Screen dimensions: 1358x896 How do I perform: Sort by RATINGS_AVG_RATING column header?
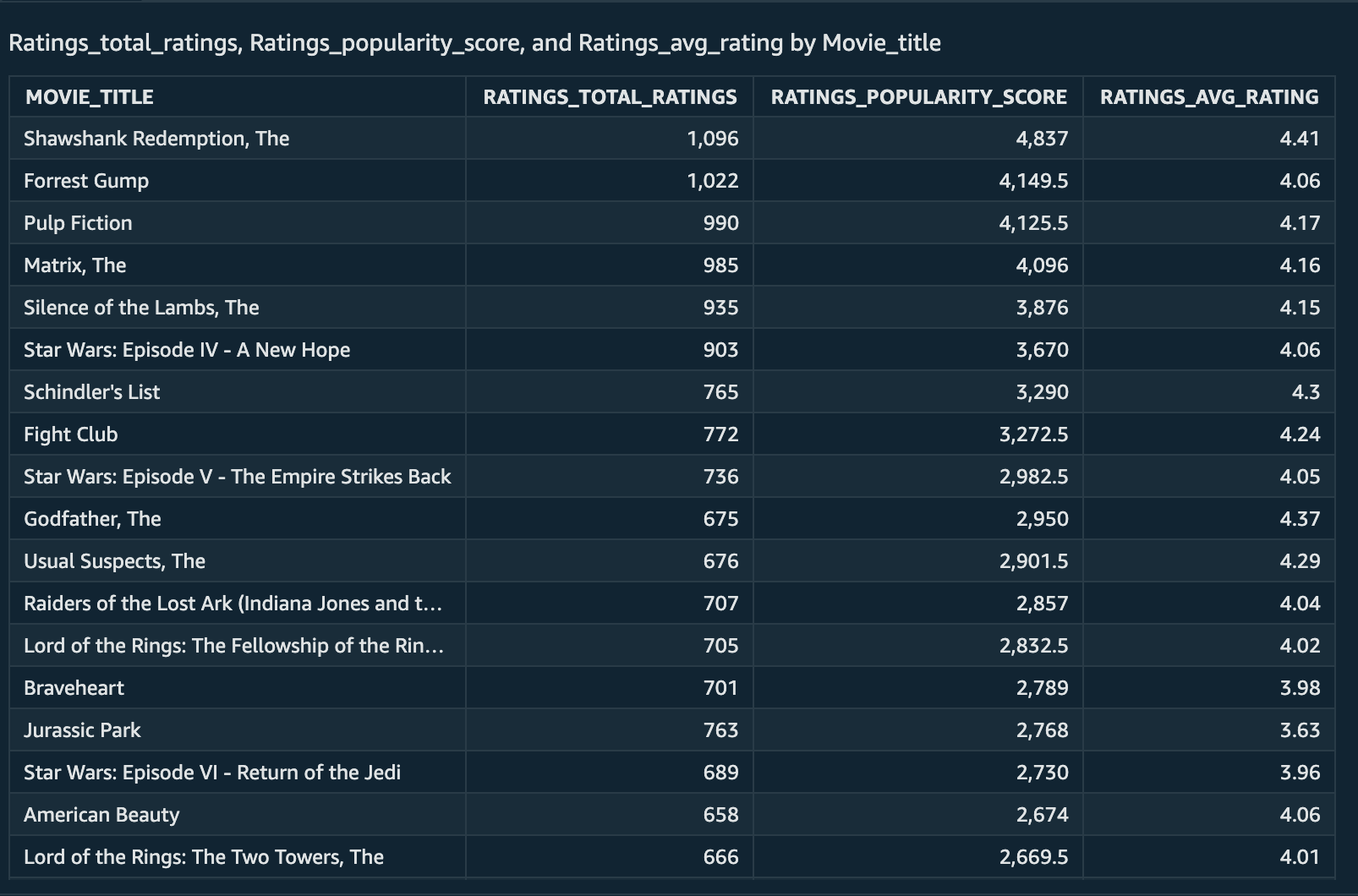[x=1208, y=97]
